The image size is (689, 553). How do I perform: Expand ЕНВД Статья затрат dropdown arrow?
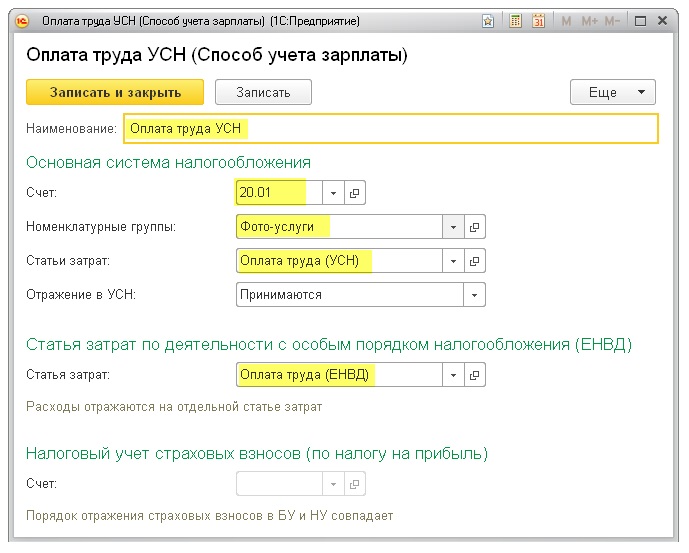pos(453,375)
